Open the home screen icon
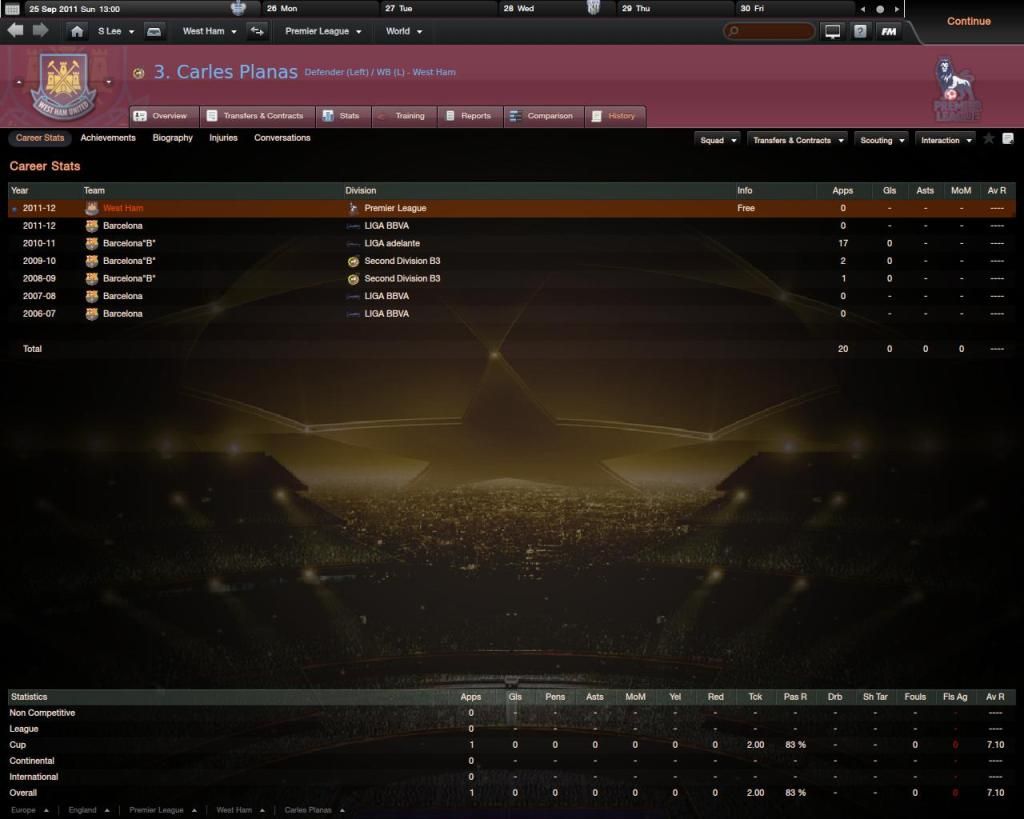 coord(77,31)
